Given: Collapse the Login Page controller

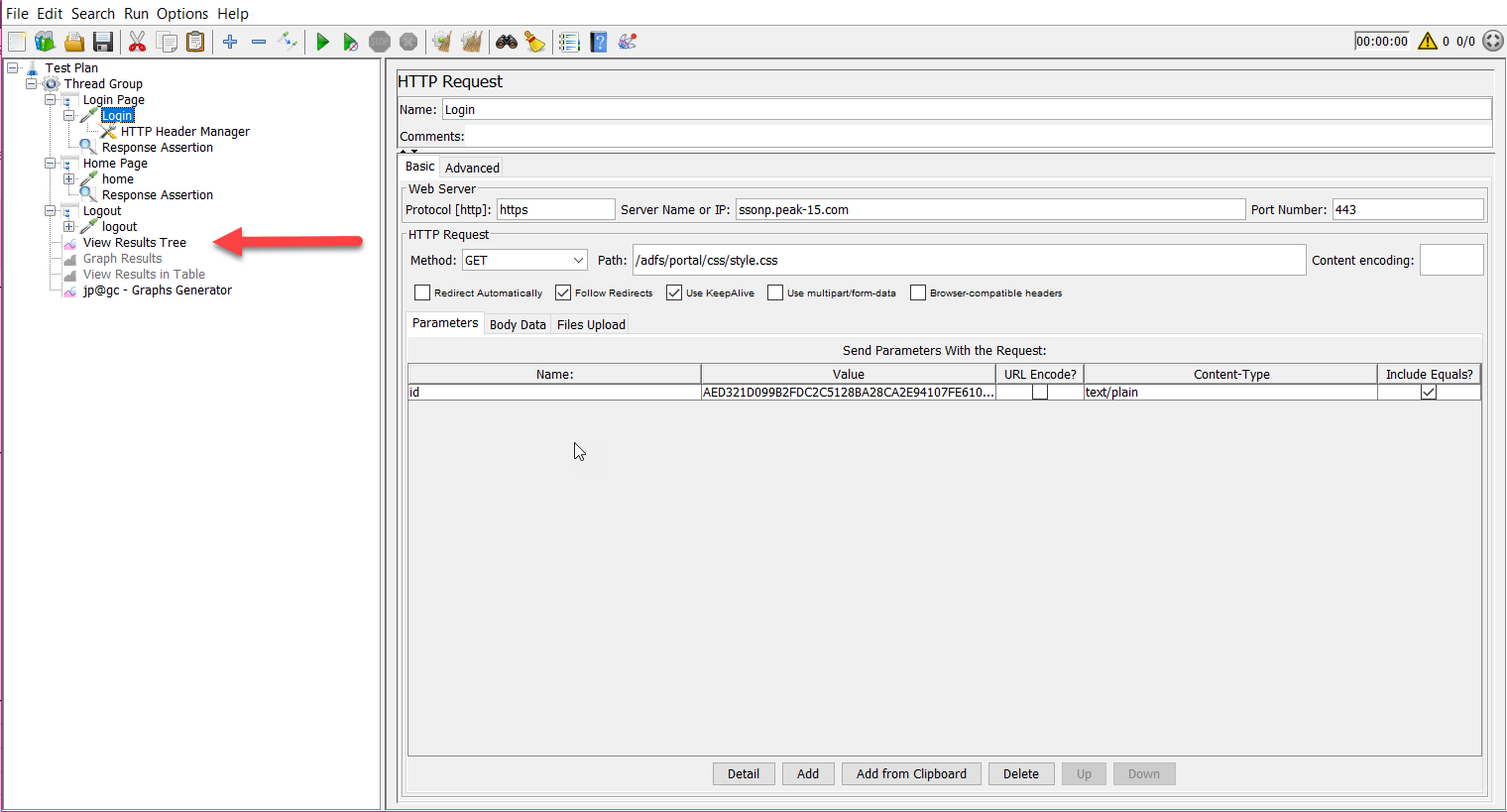Looking at the screenshot, I should coord(50,100).
